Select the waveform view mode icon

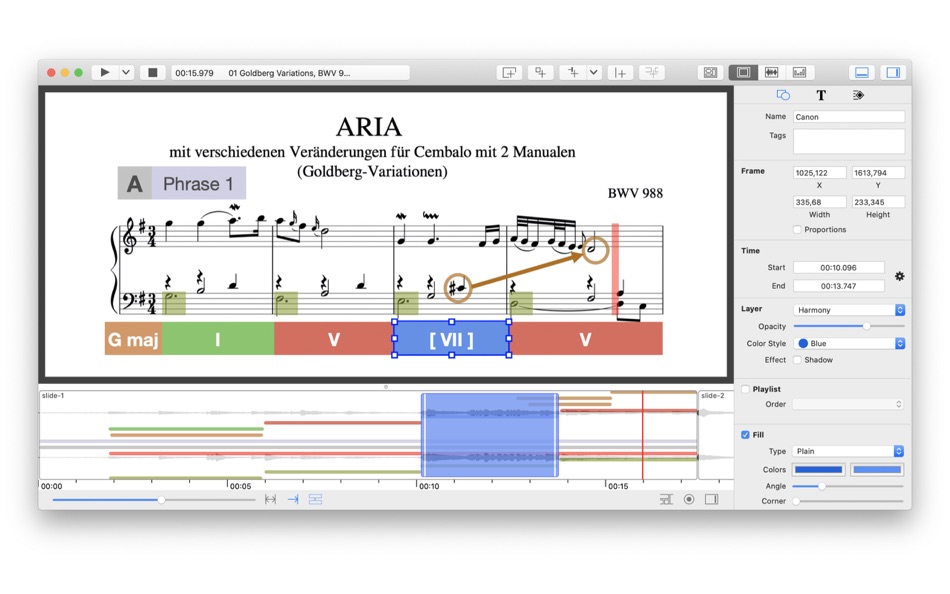tap(771, 73)
